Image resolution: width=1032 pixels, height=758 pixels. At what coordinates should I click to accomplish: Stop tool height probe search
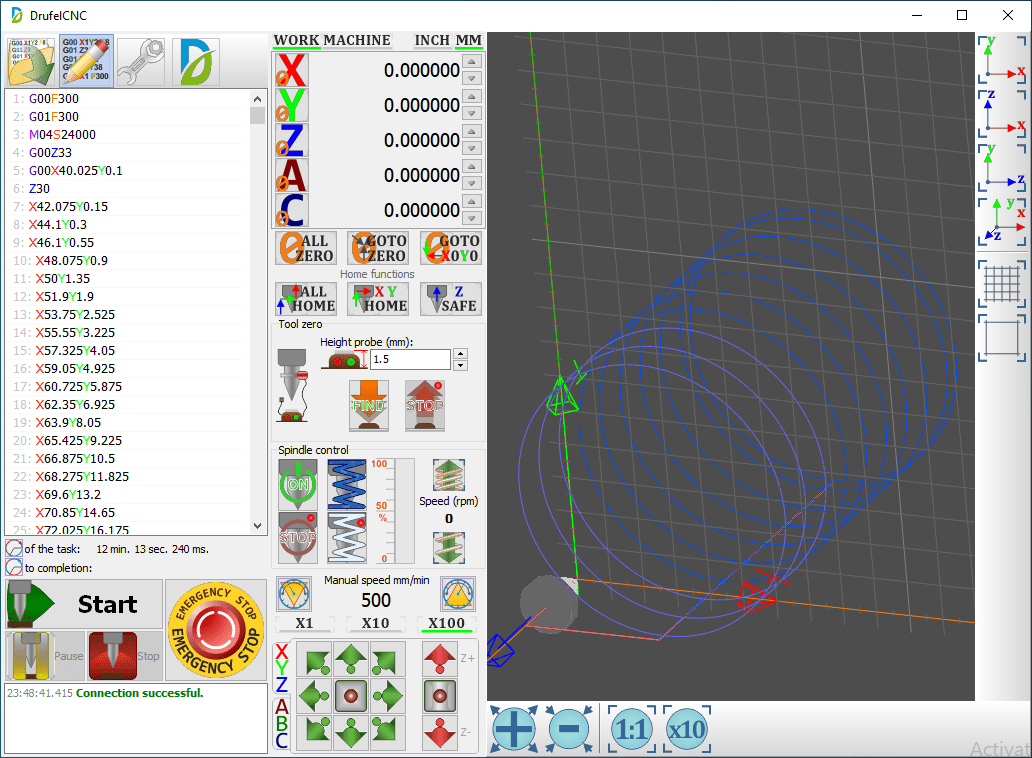425,405
